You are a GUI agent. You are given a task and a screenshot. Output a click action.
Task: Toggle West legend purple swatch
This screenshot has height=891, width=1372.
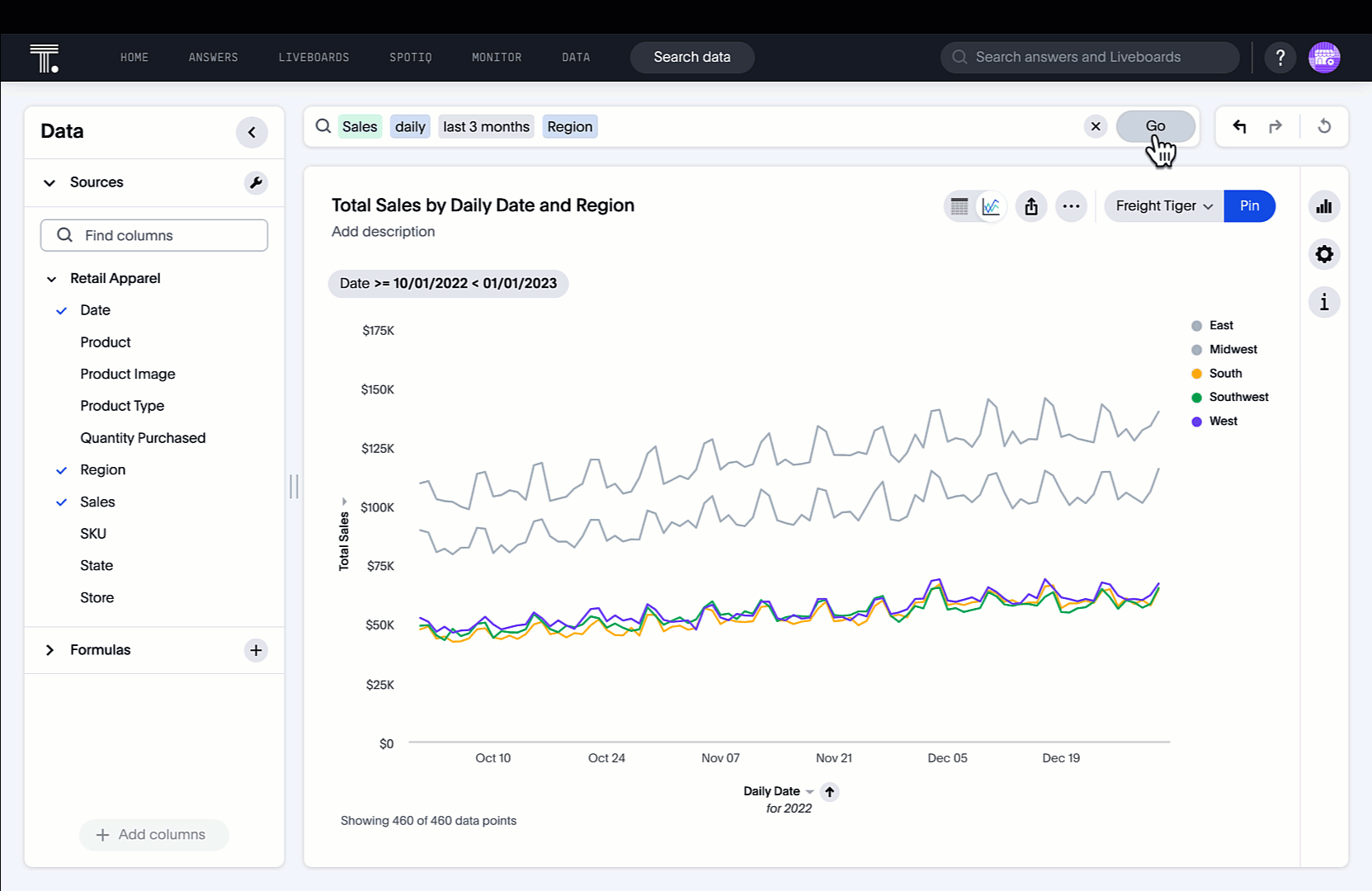pos(1196,422)
